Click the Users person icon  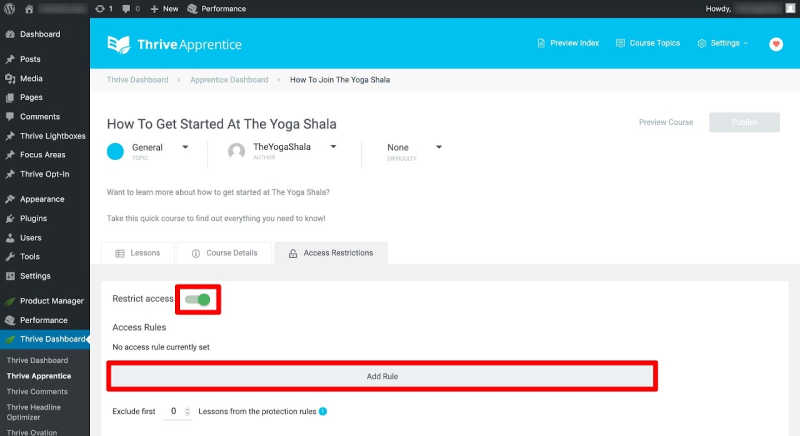point(10,238)
